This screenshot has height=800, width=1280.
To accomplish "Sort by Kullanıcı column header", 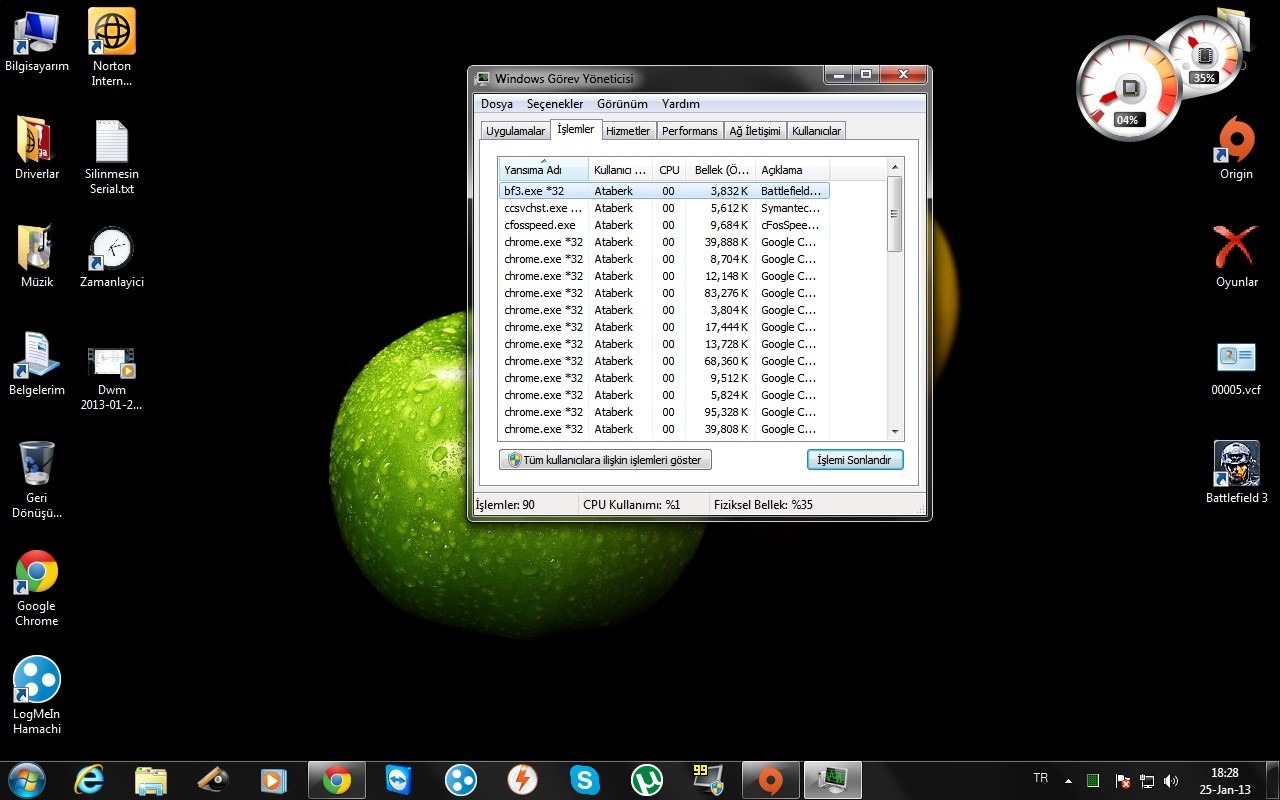I will [621, 170].
